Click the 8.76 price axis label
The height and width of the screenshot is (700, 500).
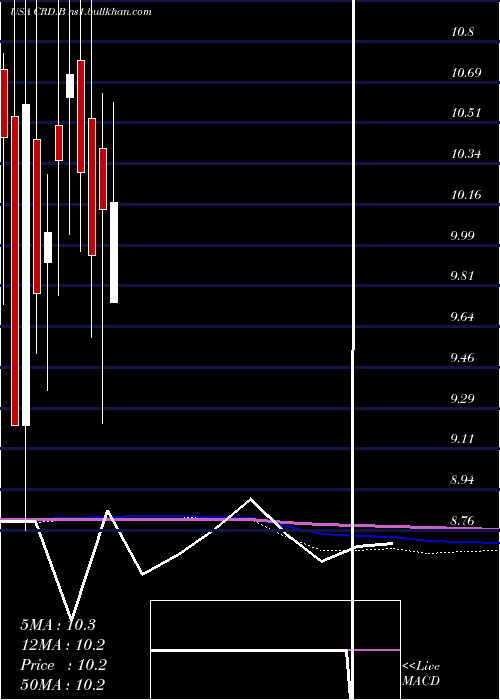463,521
